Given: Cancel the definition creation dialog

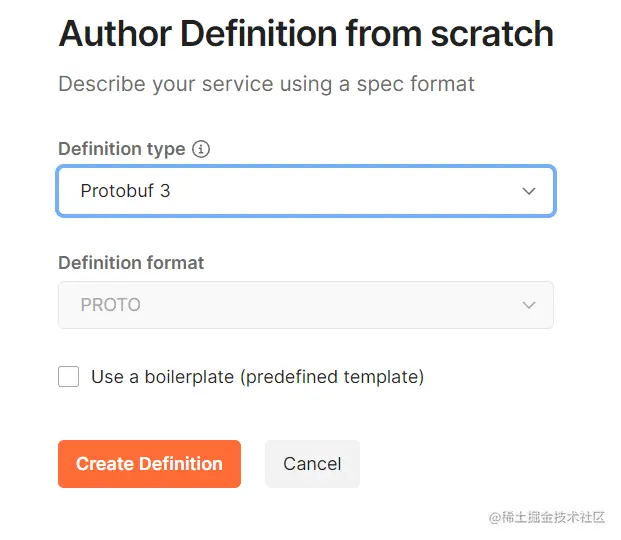Looking at the screenshot, I should point(312,464).
